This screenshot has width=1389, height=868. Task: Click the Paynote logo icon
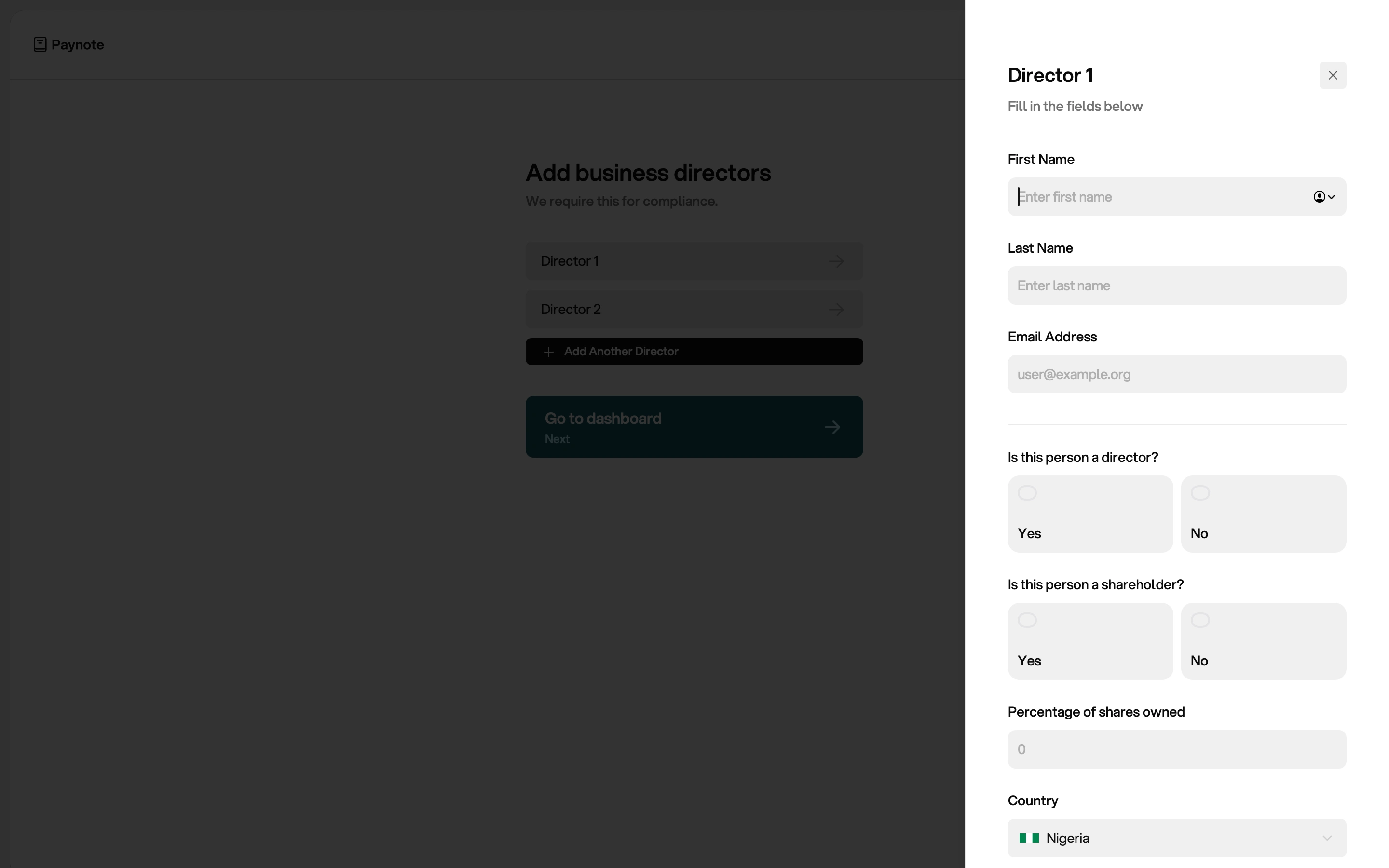coord(40,44)
